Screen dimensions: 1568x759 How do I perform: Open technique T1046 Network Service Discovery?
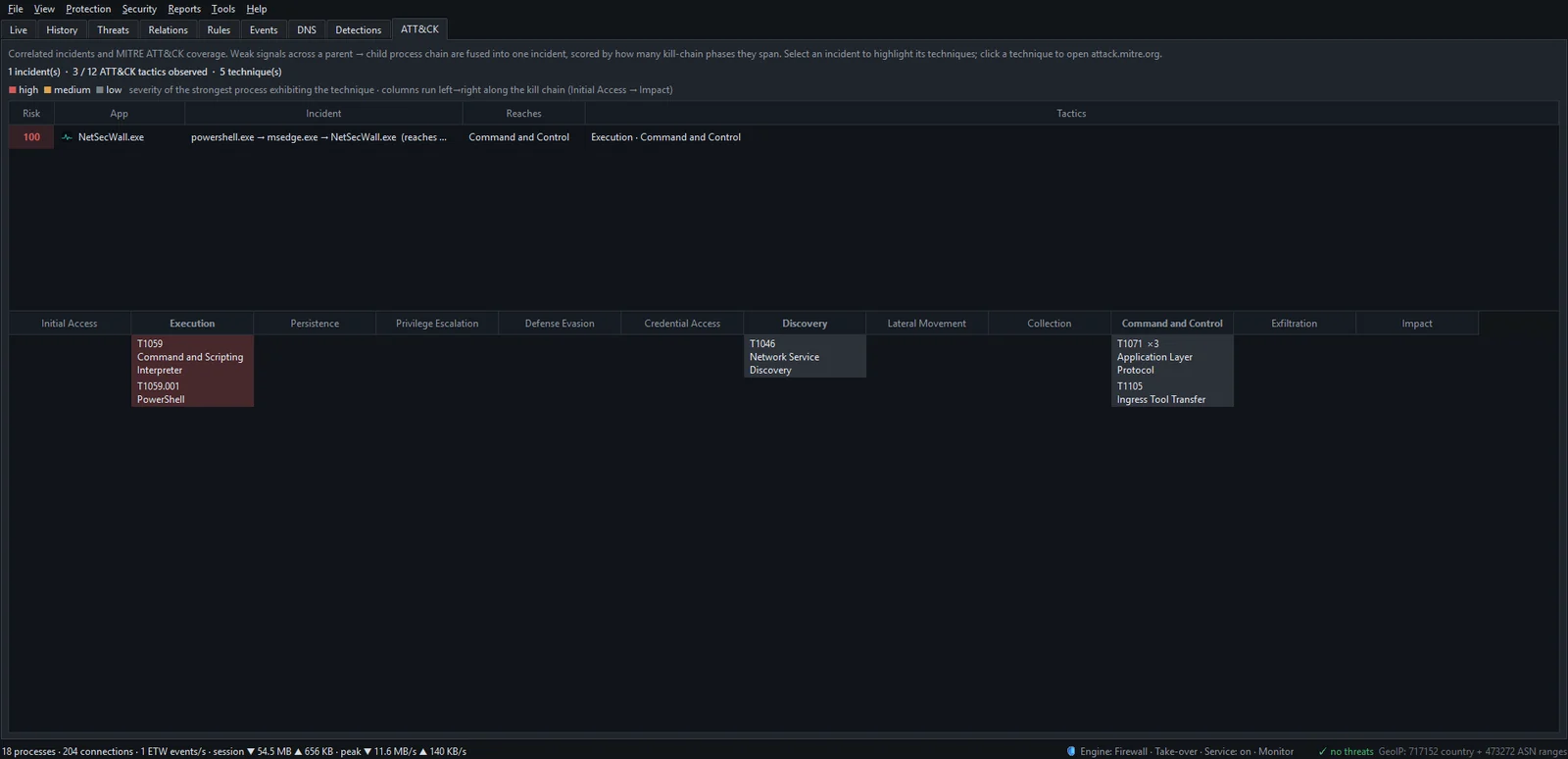point(805,357)
